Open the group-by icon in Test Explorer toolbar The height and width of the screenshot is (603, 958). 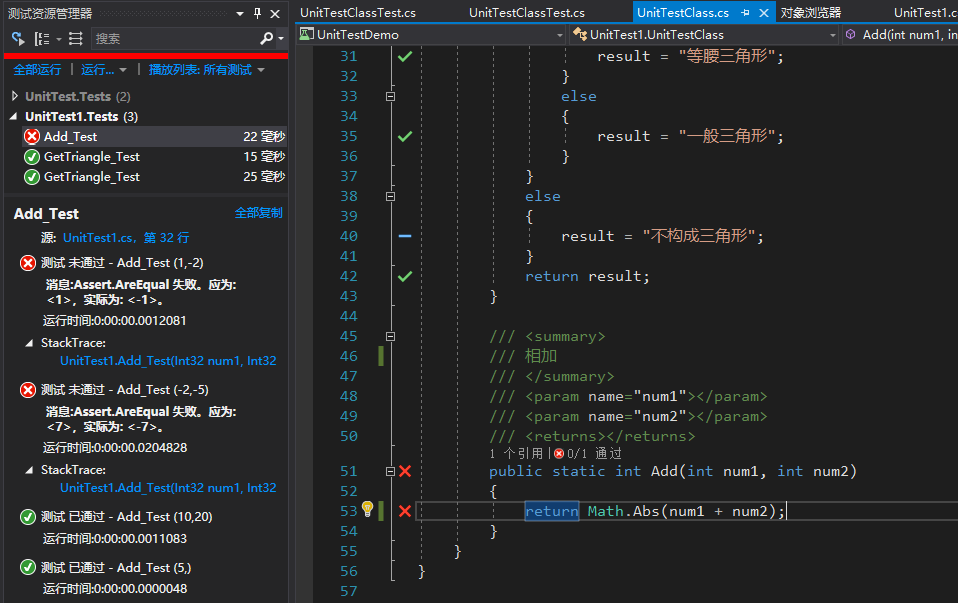pyautogui.click(x=42, y=39)
